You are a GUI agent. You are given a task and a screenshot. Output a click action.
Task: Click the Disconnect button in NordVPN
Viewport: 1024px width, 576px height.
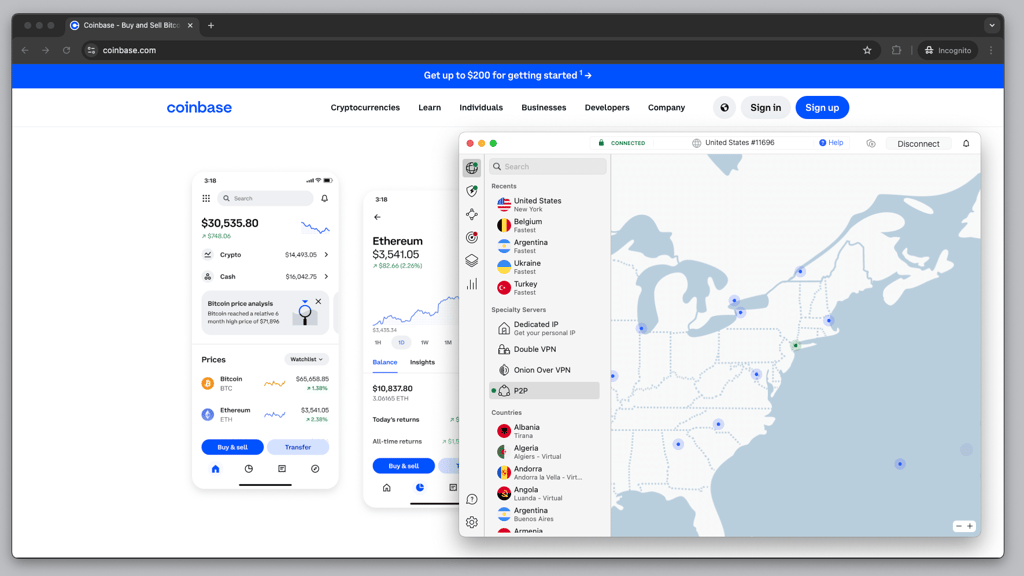918,144
